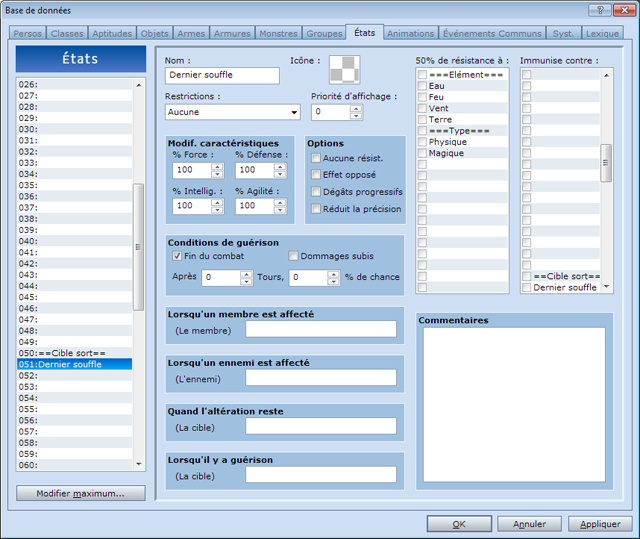
Task: Switch to the Animations tab
Action: [410, 33]
